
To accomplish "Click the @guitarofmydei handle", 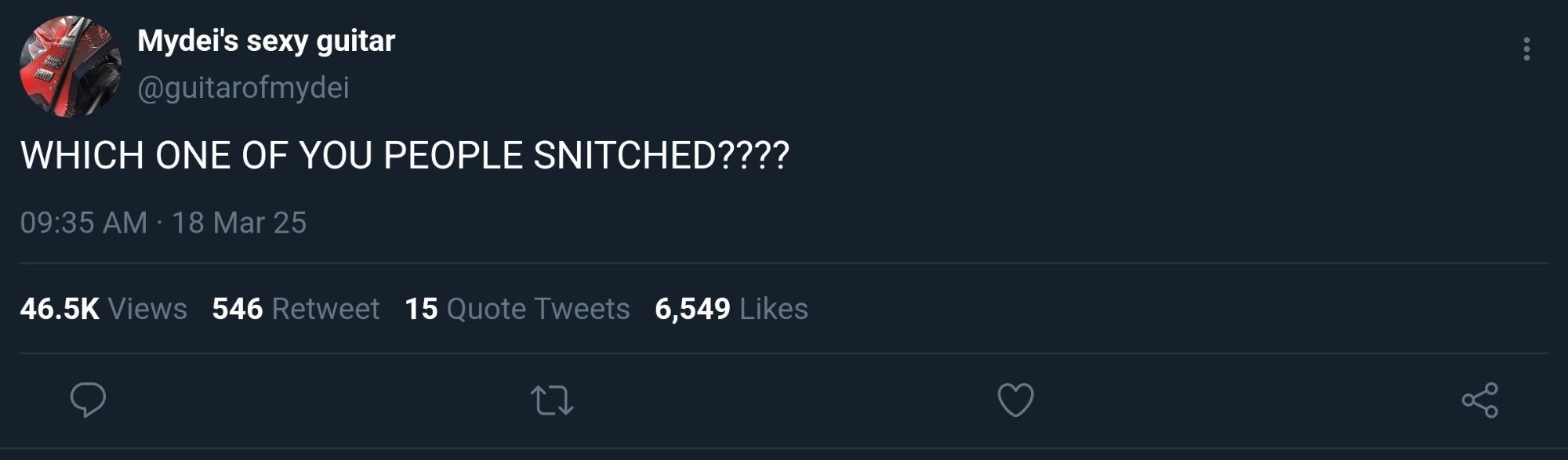I will (x=243, y=87).
